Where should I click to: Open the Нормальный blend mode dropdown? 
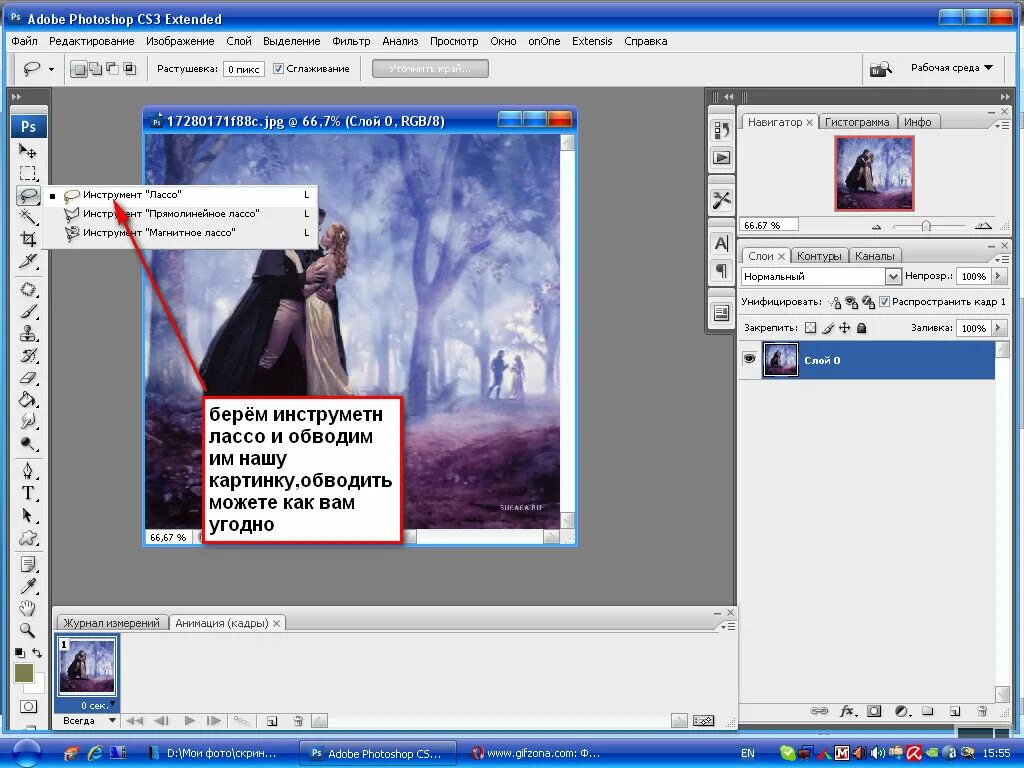pyautogui.click(x=893, y=276)
